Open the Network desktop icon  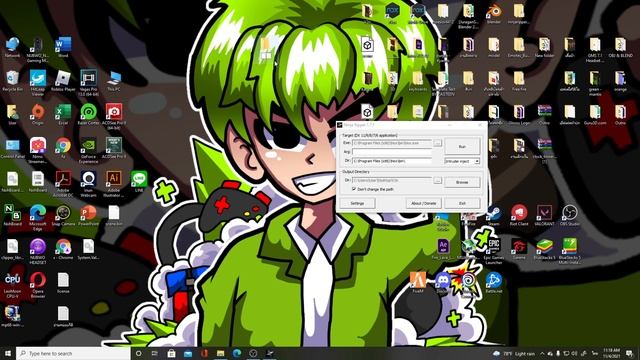pos(12,47)
